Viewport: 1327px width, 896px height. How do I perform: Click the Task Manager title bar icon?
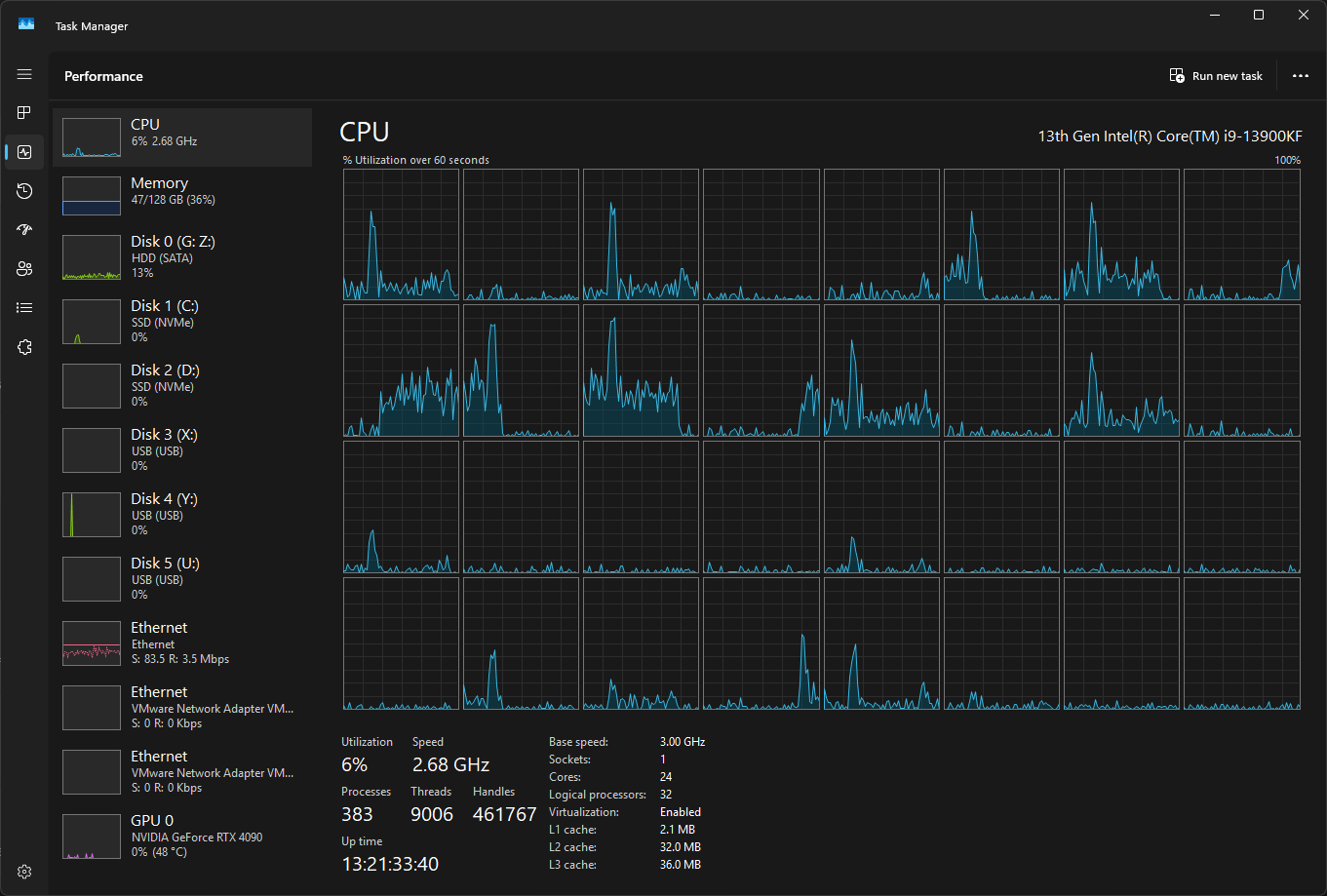coord(26,24)
